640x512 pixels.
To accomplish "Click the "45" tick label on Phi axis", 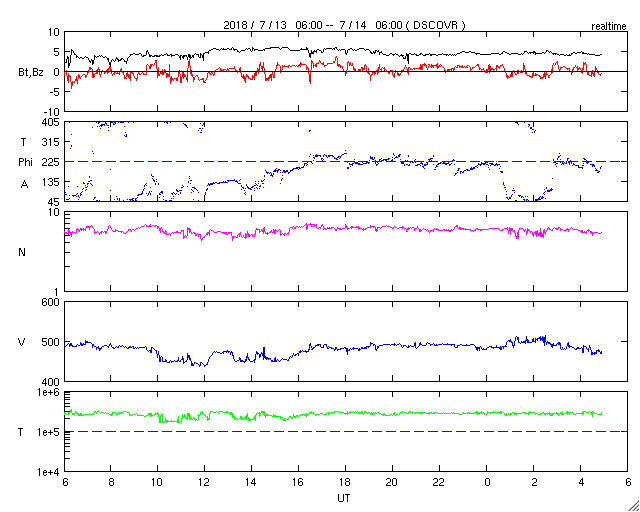I will 55,202.
